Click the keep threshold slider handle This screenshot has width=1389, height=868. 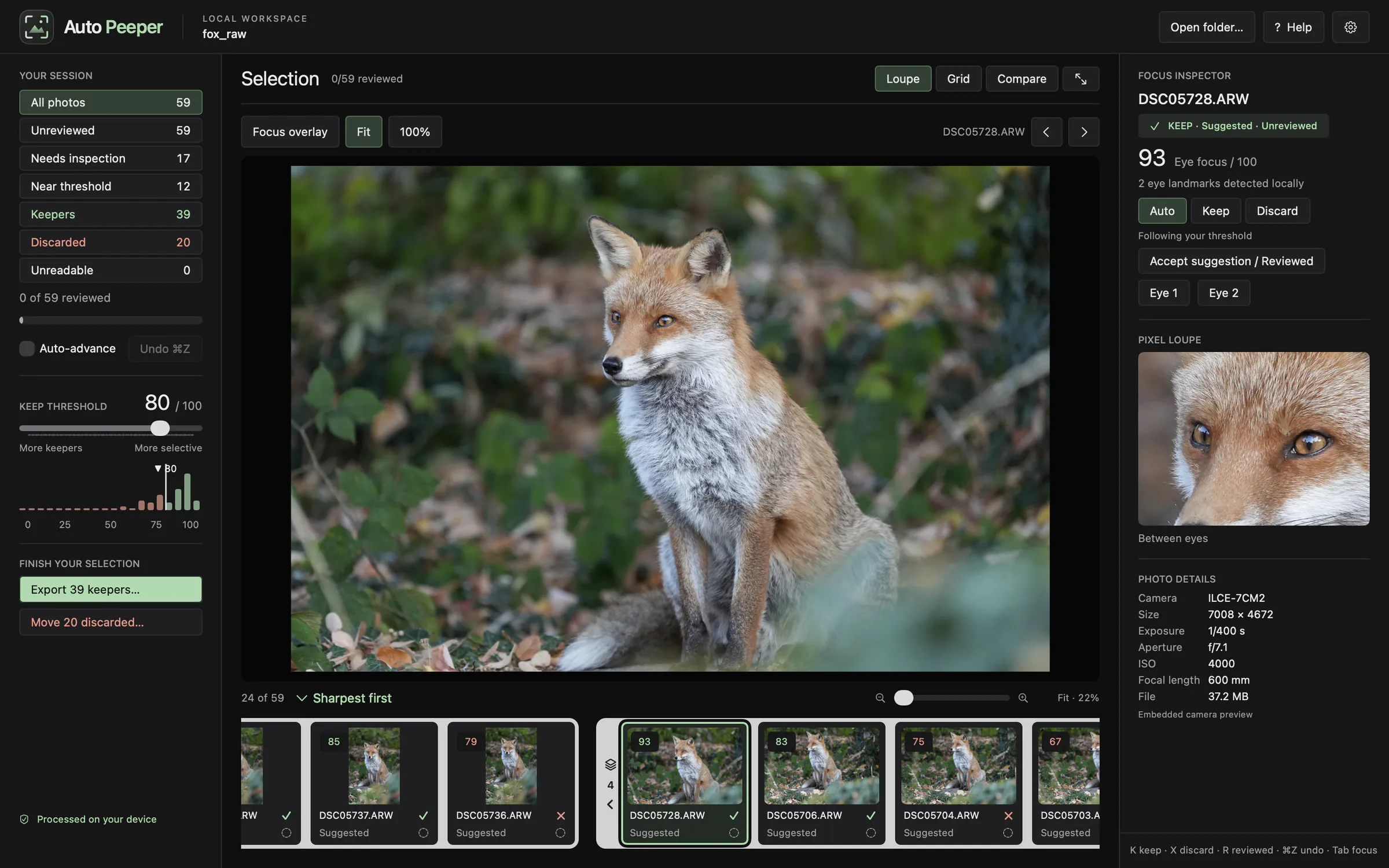click(160, 428)
